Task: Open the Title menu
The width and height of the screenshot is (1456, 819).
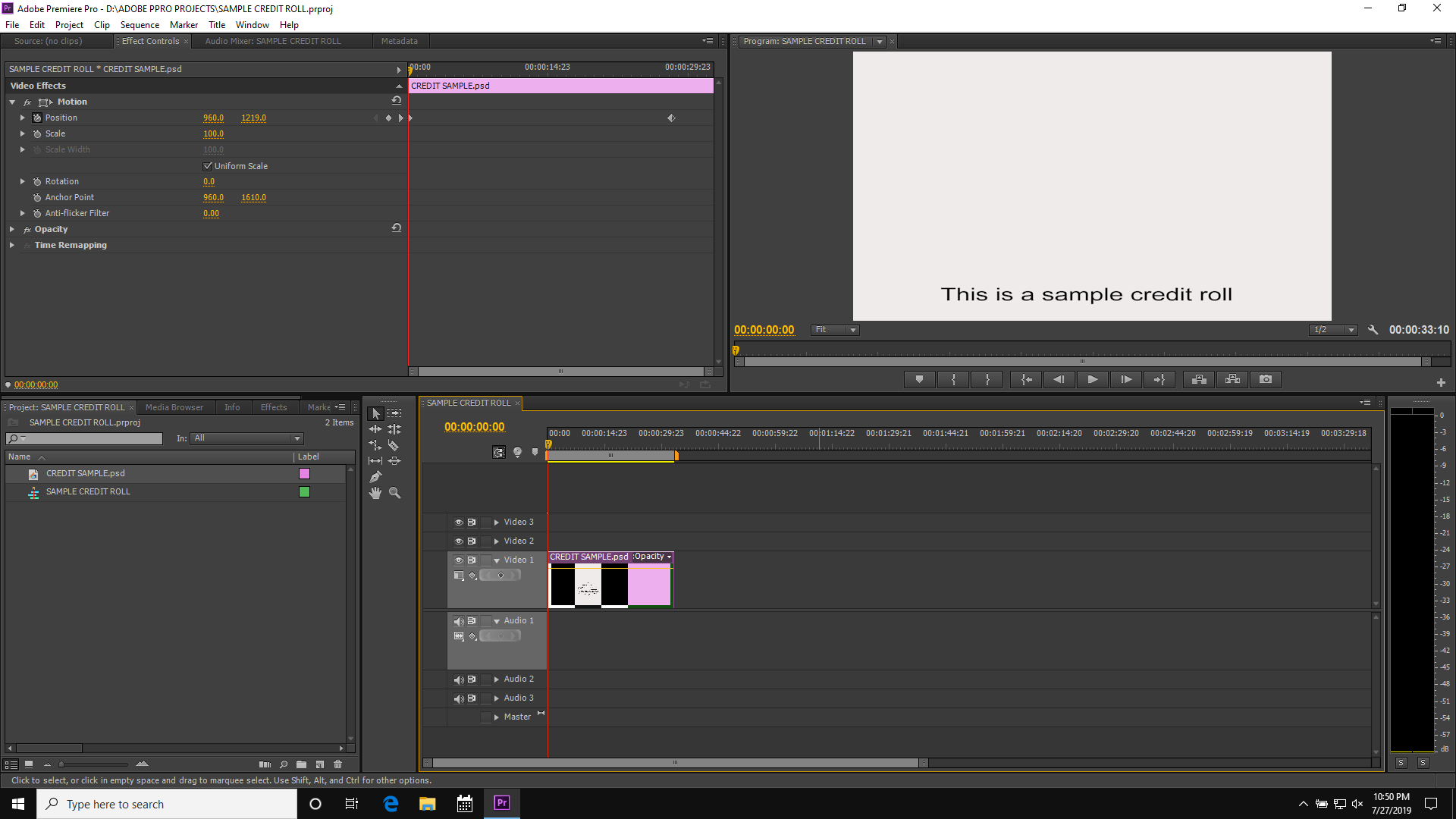Action: 217,25
